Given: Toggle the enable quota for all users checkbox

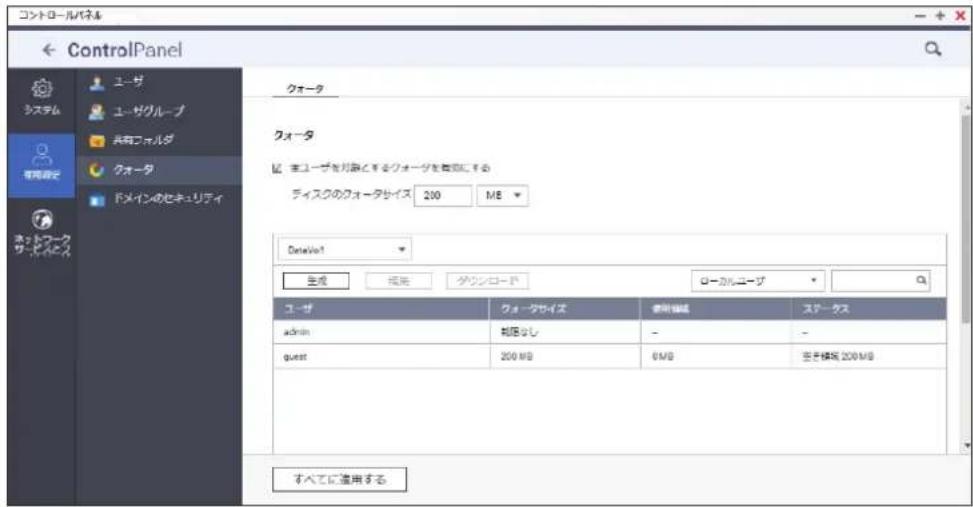Looking at the screenshot, I should pos(277,168).
